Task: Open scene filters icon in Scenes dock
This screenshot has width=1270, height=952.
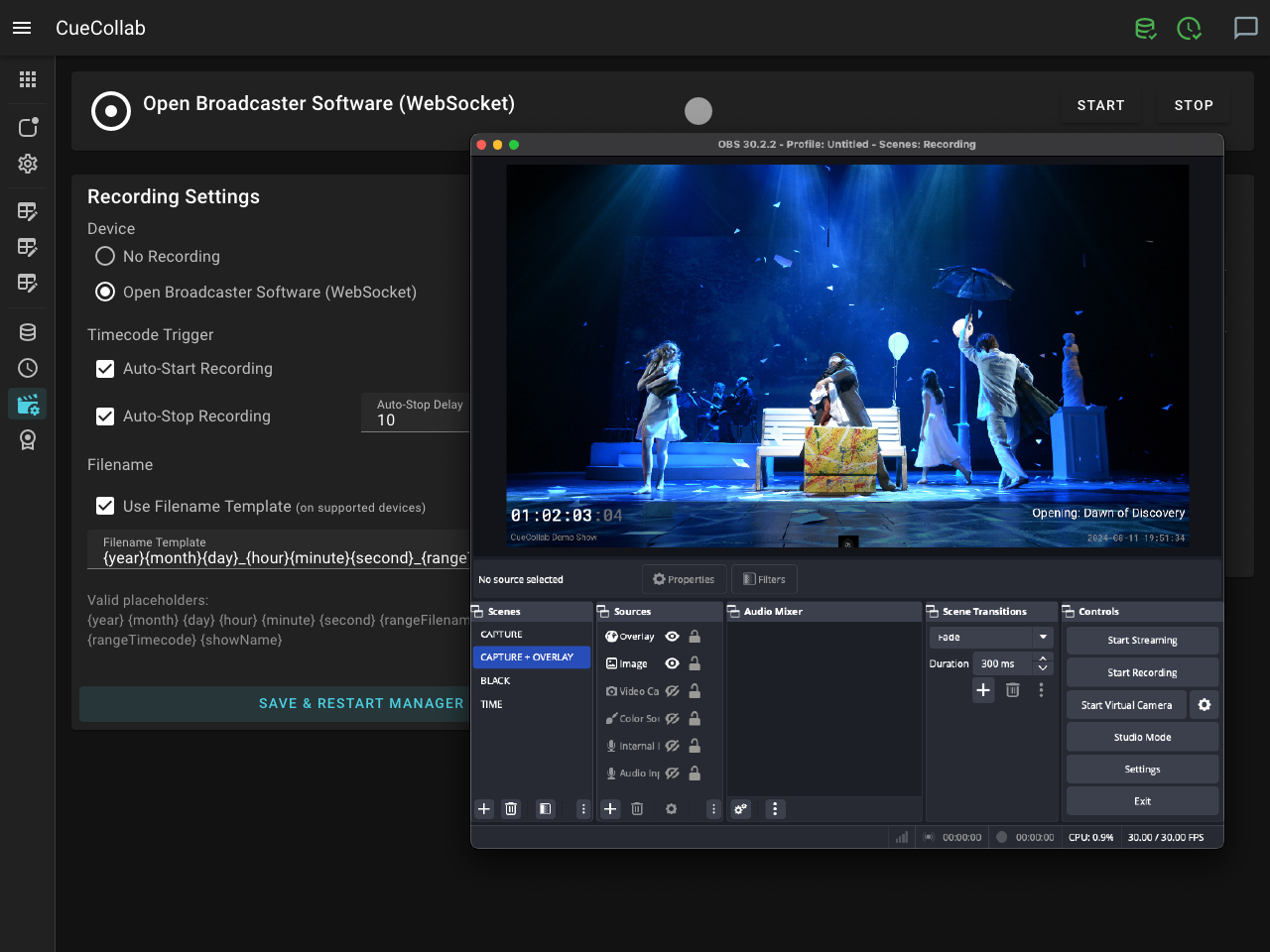Action: tap(545, 809)
